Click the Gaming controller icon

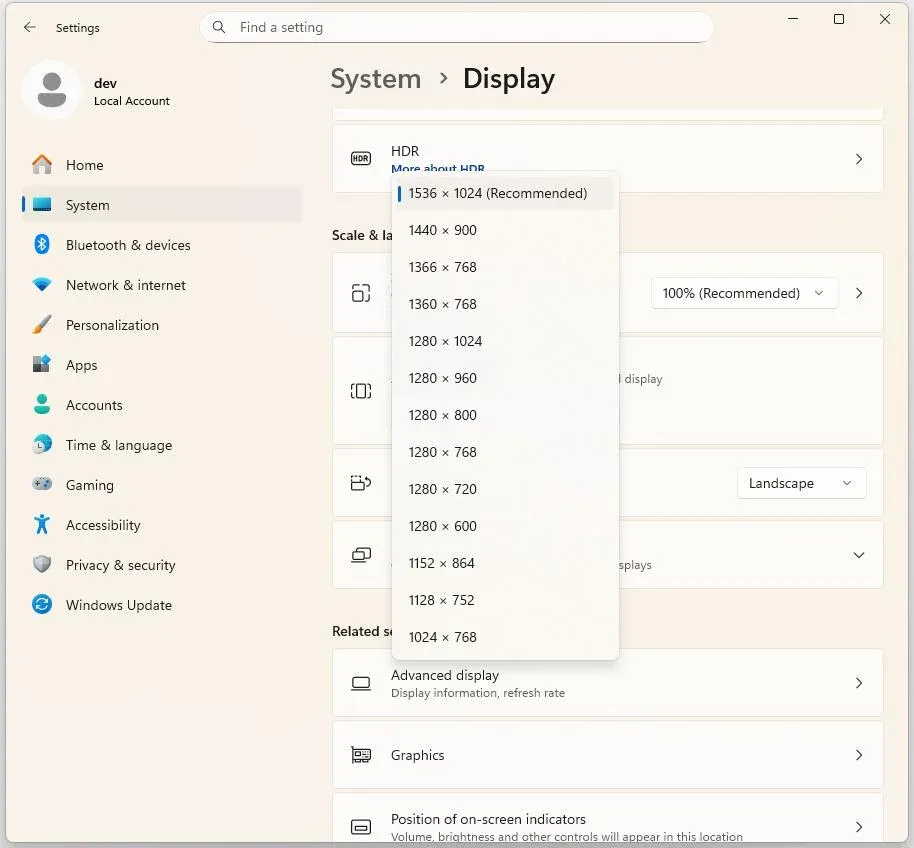tap(42, 484)
